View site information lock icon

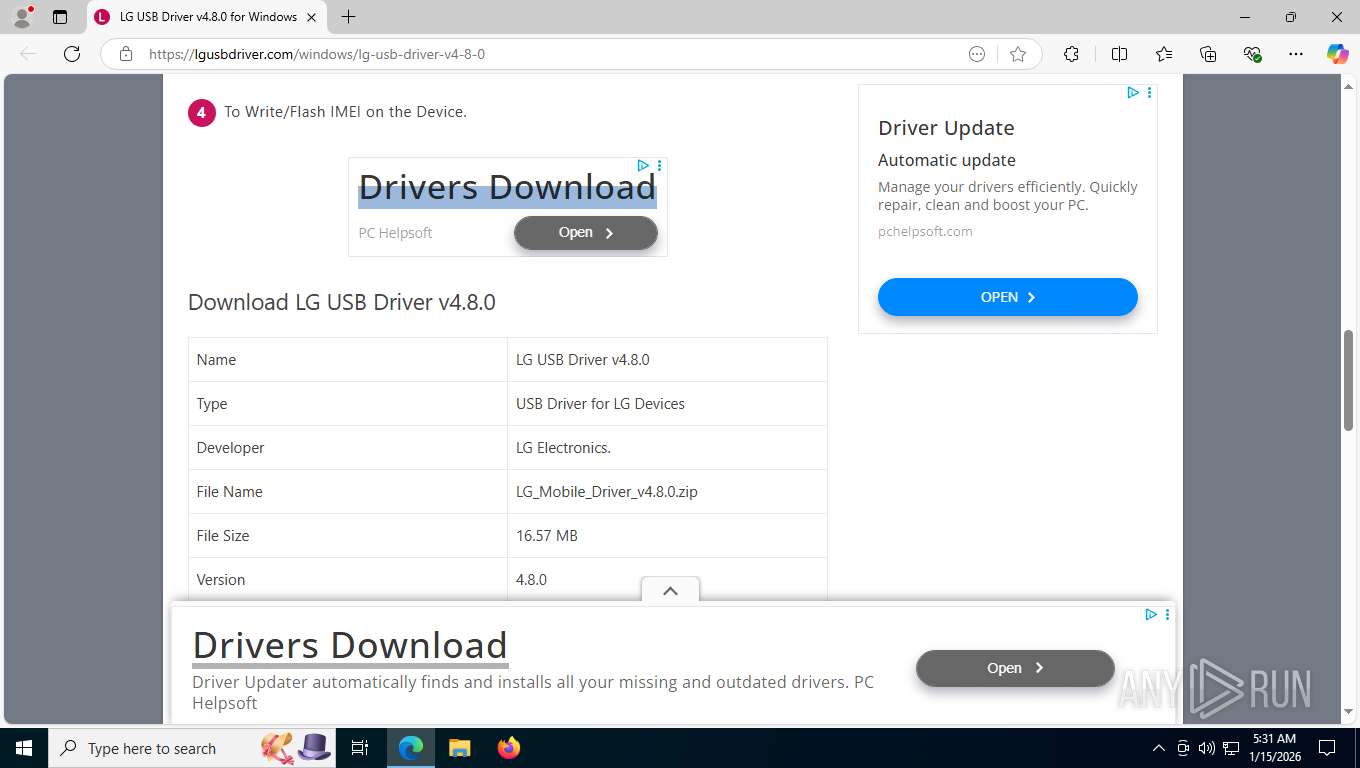tap(126, 54)
